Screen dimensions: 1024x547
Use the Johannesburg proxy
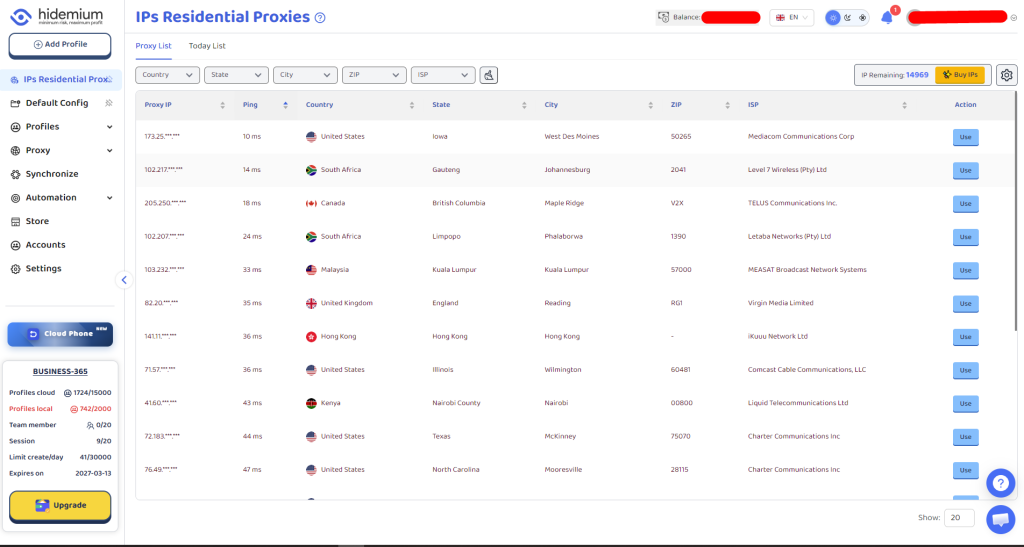(x=965, y=170)
